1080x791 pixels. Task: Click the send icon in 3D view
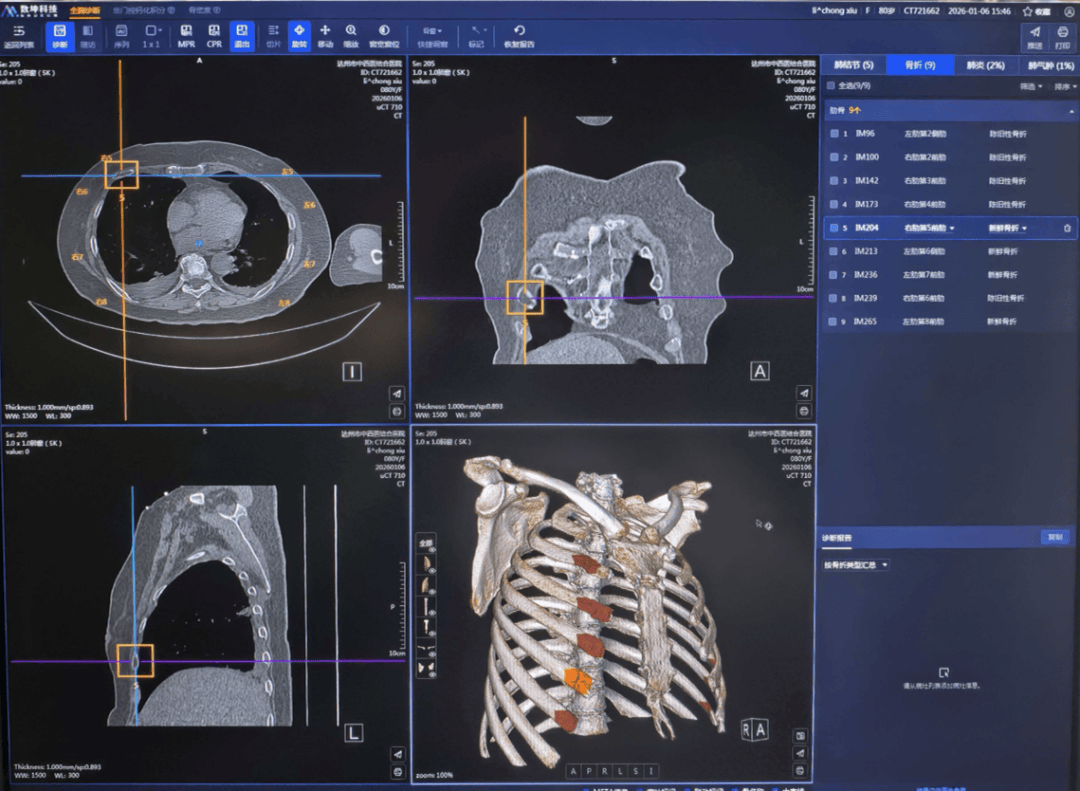[x=800, y=753]
